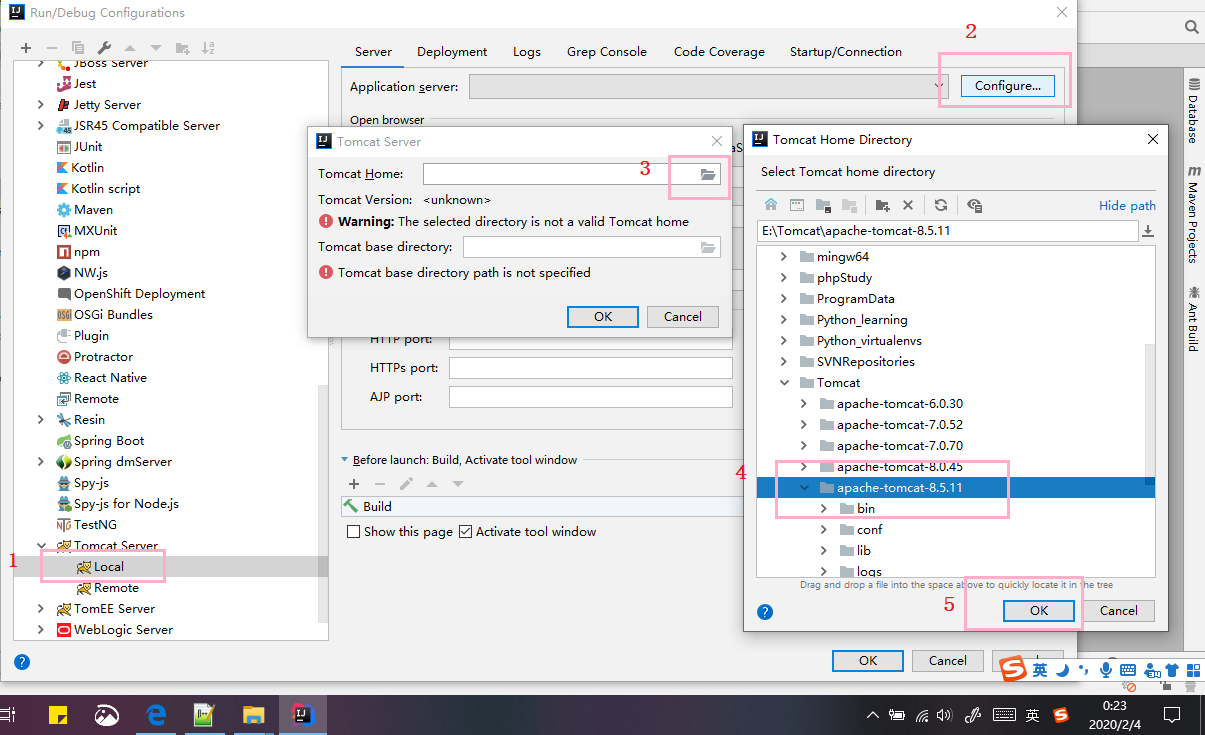The image size is (1205, 735).
Task: Click the delete X icon in file chooser
Action: point(908,205)
